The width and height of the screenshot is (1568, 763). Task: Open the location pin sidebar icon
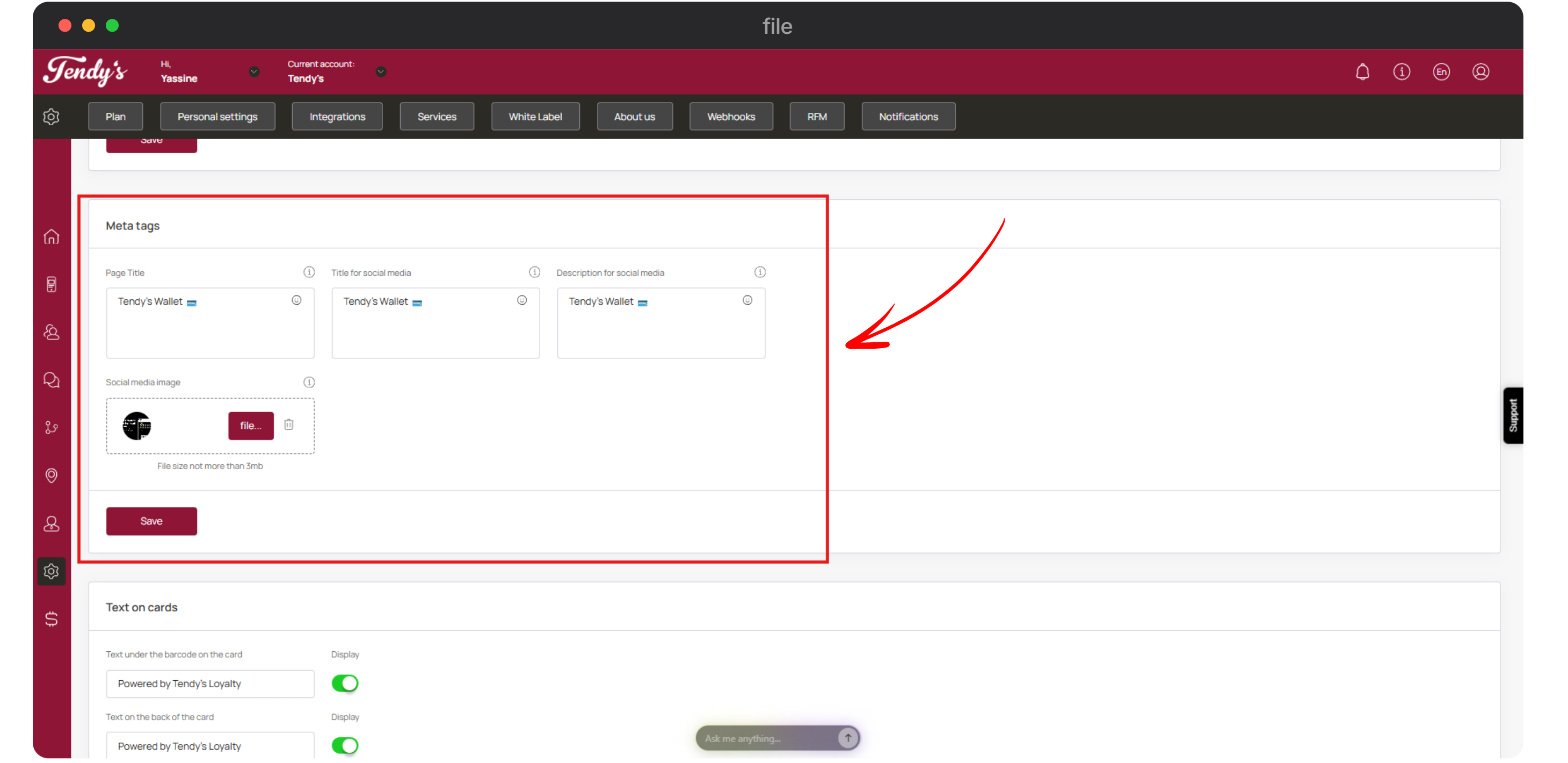51,475
